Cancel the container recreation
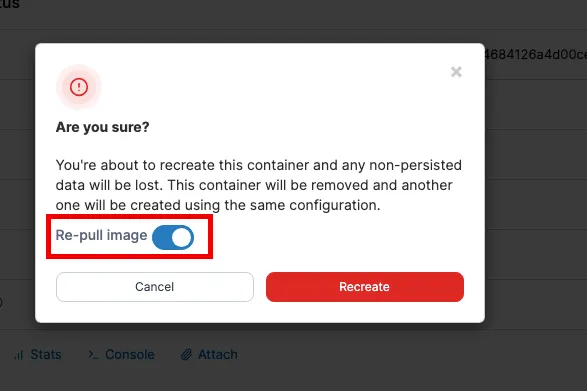Viewport: 587px width, 391px height. pyautogui.click(x=155, y=287)
